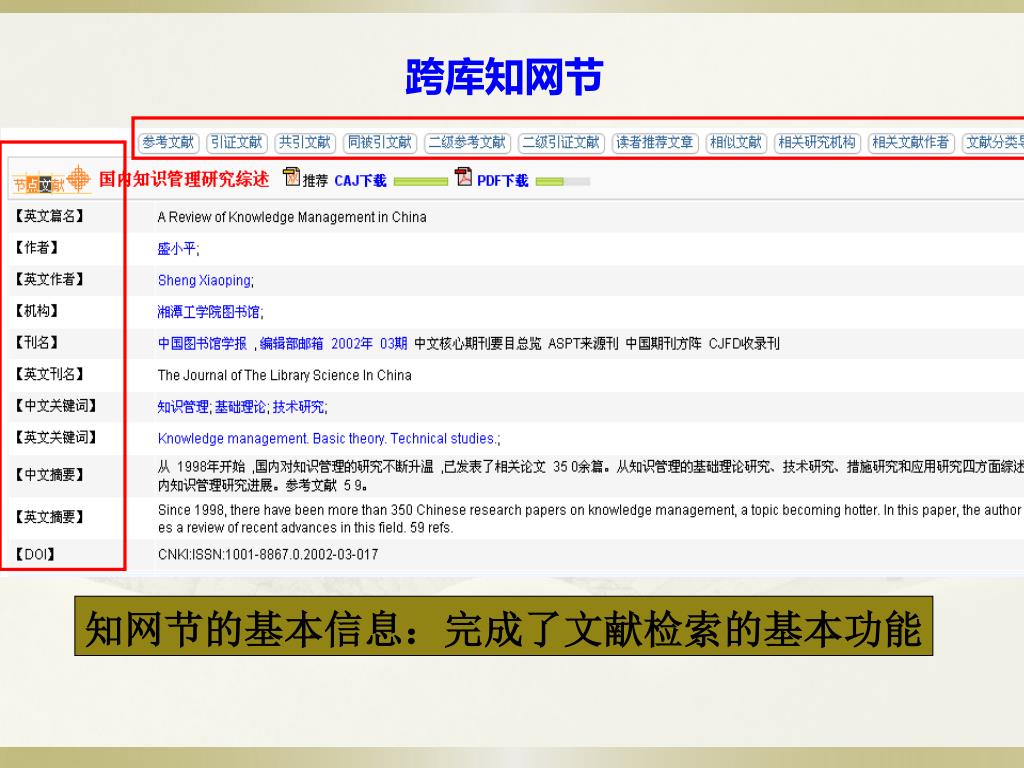
Task: Open the 2002年 issue year link
Action: point(351,344)
